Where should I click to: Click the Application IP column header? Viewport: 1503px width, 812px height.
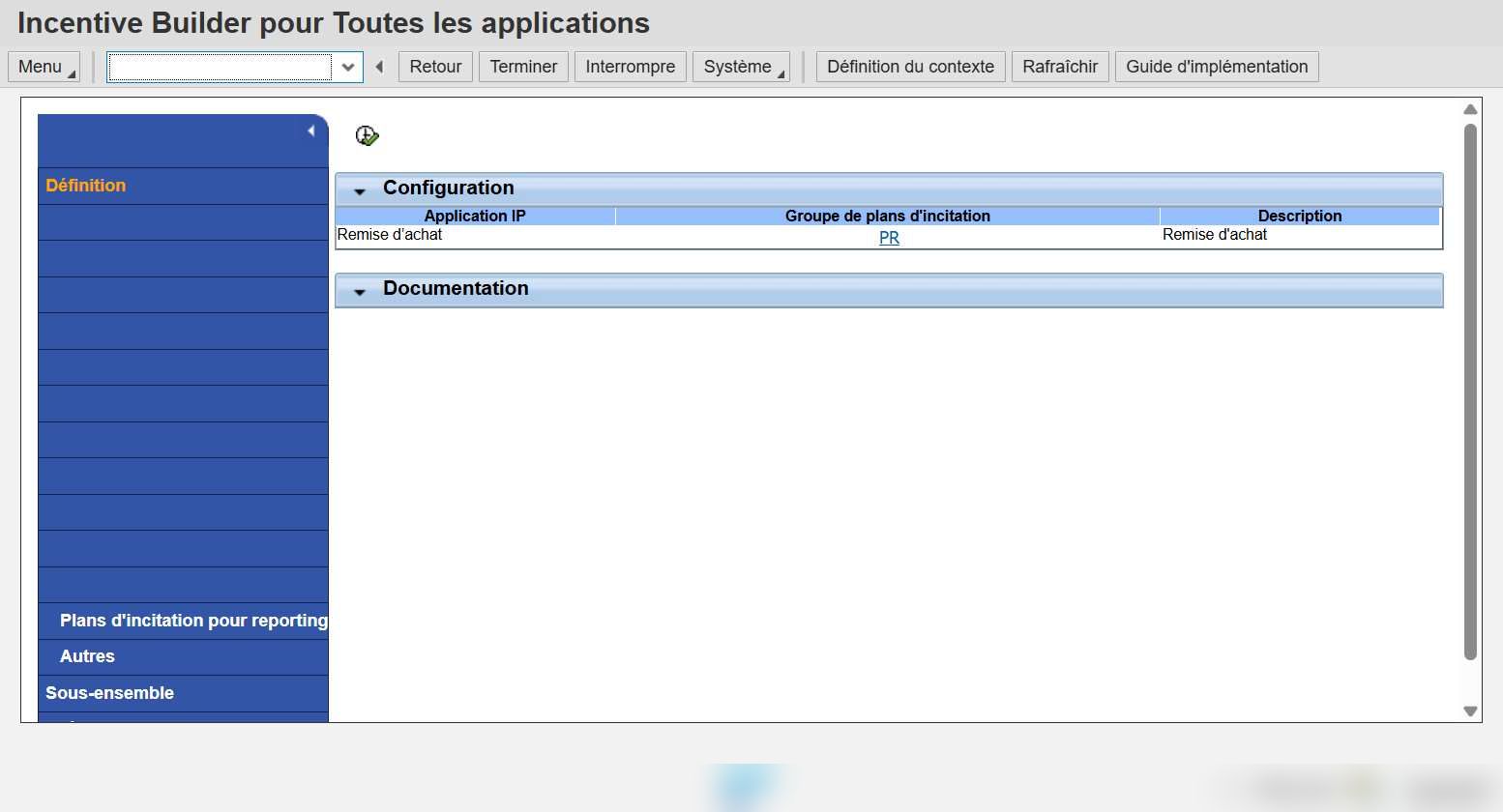click(x=475, y=216)
